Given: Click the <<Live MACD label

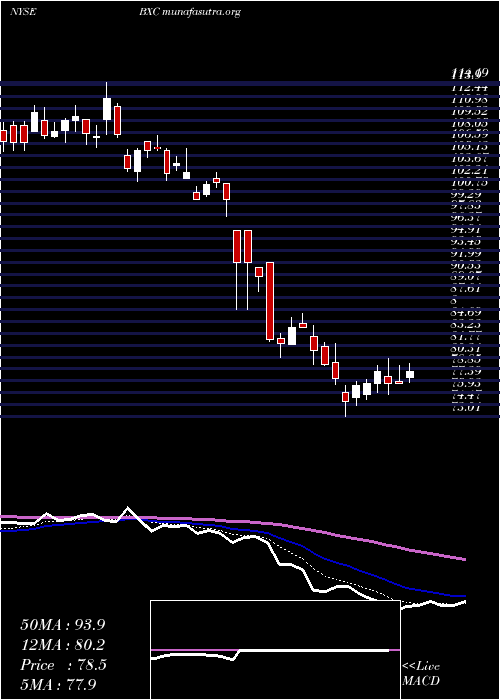Looking at the screenshot, I should 421,674.
